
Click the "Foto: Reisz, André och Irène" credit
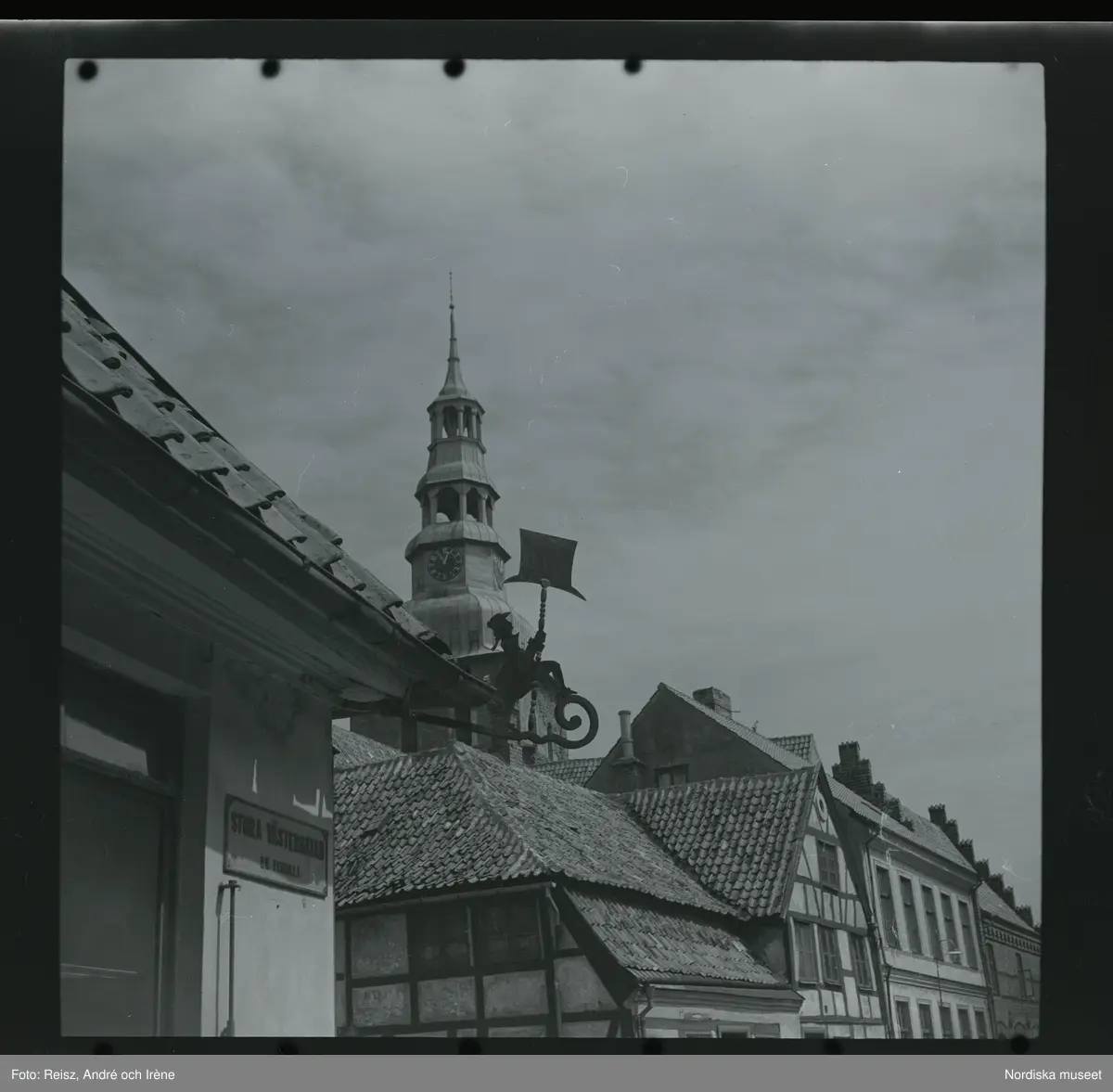pos(90,1074)
